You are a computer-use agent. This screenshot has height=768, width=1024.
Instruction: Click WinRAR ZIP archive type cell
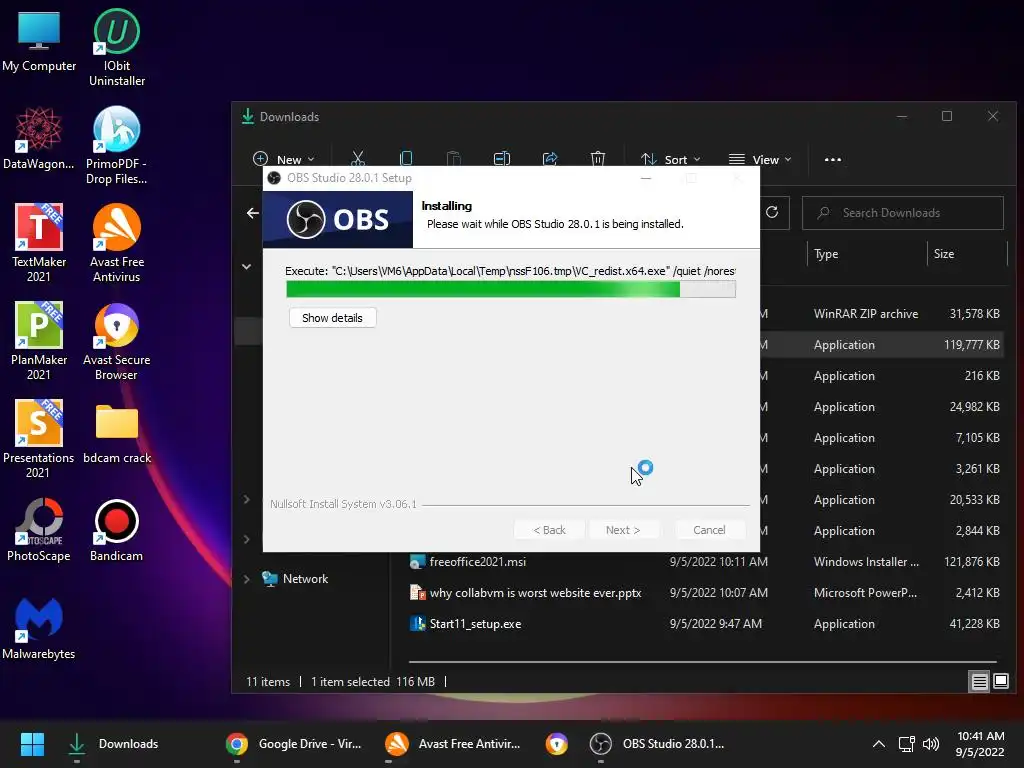click(x=865, y=313)
